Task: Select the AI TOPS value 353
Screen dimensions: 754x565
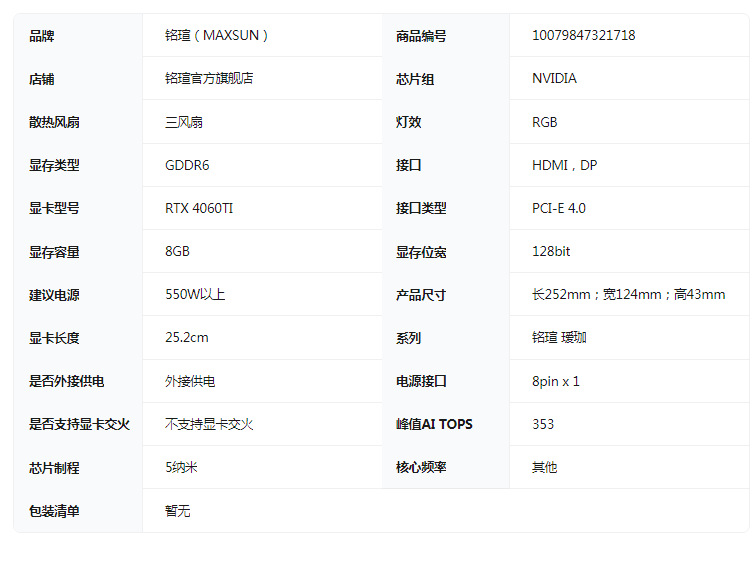Action: point(543,424)
